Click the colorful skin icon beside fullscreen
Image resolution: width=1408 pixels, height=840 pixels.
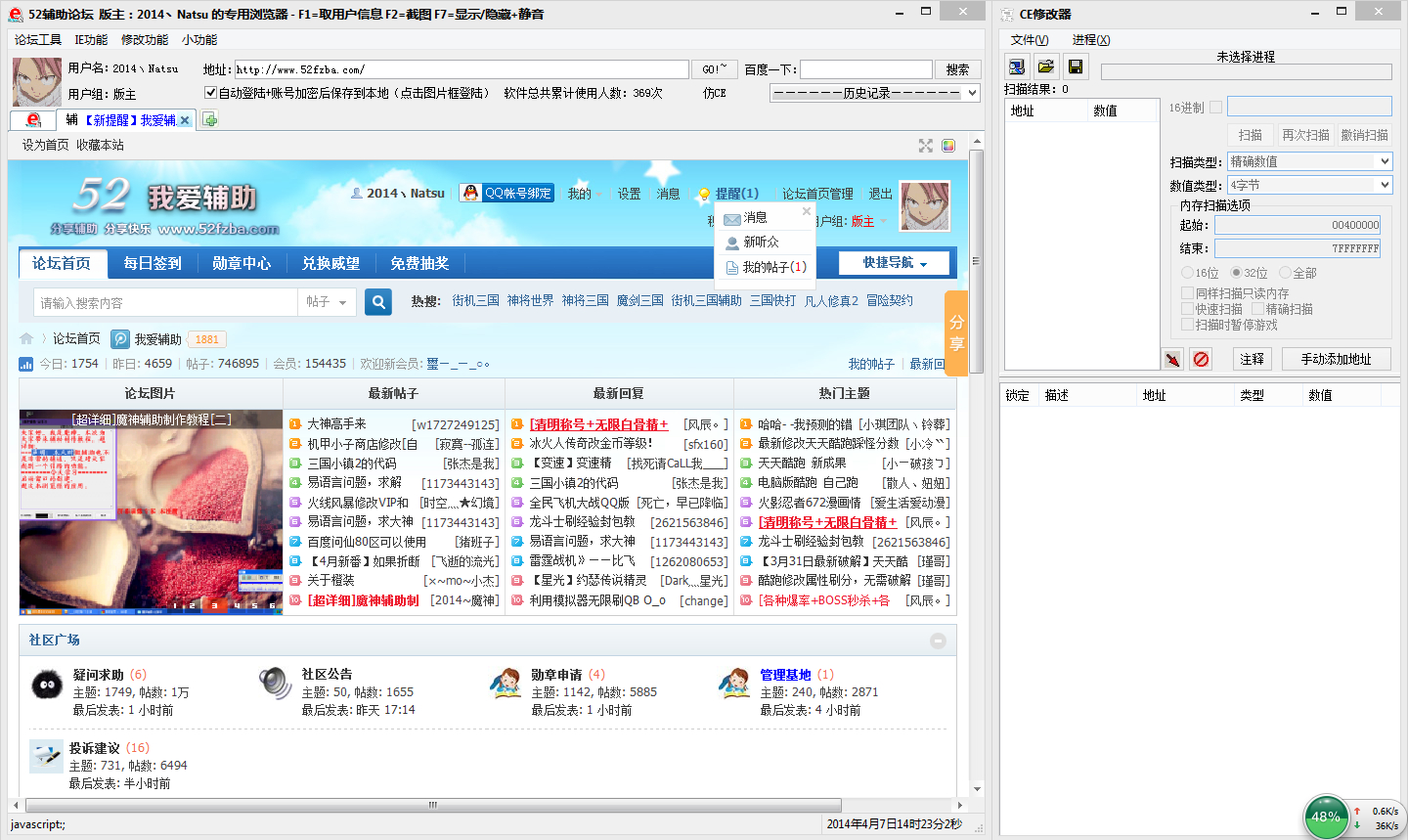click(948, 146)
